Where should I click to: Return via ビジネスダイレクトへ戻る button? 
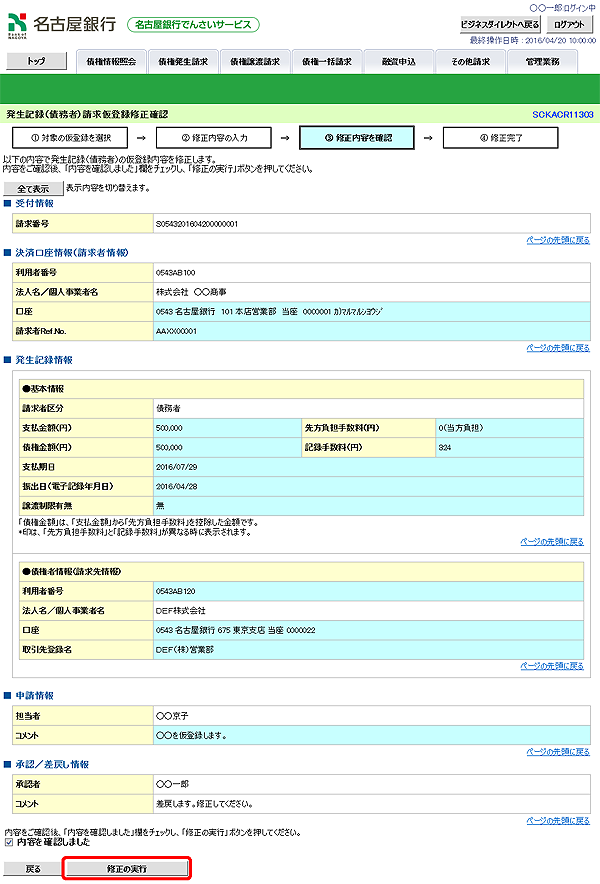pyautogui.click(x=500, y=24)
